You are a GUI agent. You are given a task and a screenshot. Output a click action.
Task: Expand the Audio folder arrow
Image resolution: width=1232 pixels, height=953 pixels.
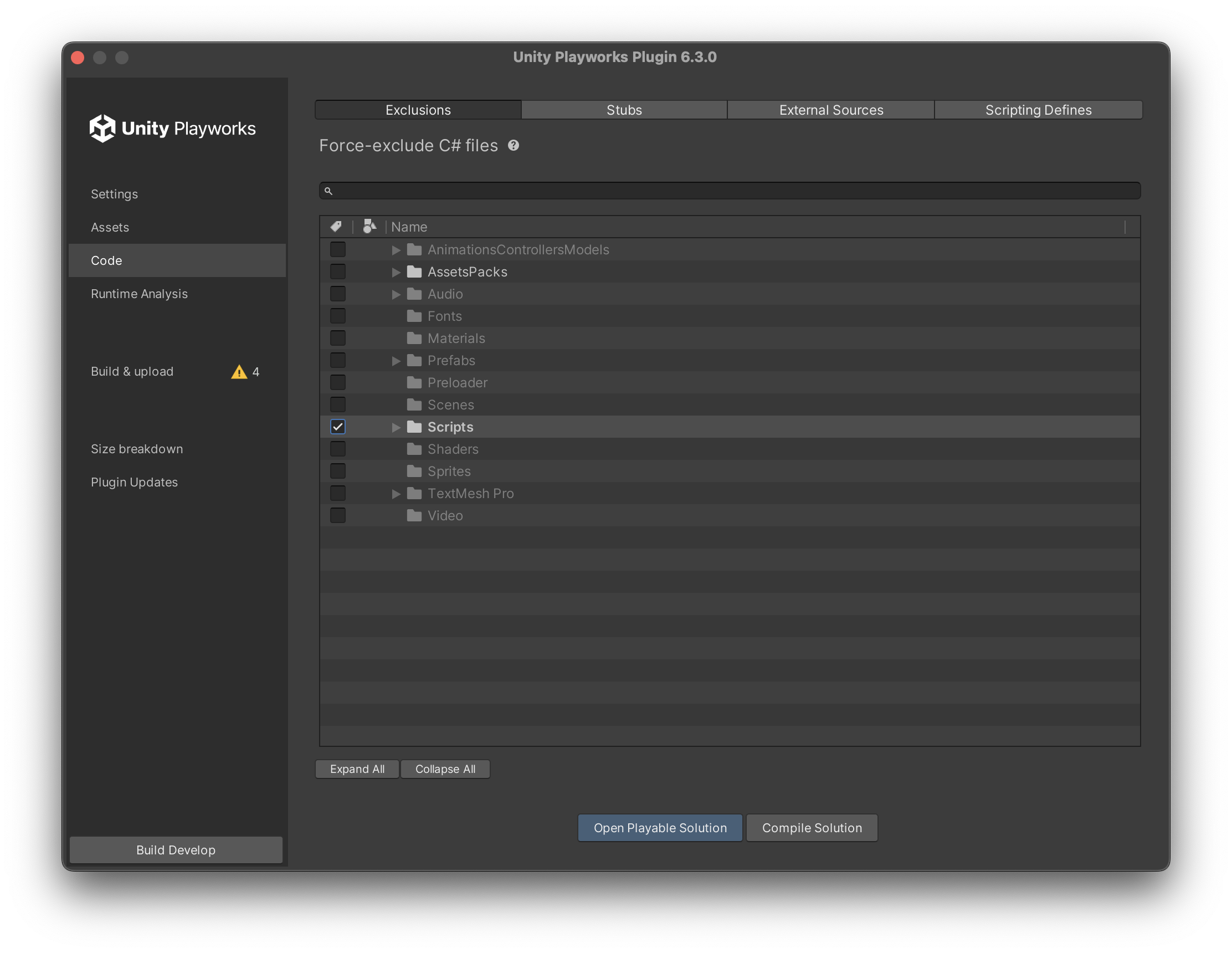pos(396,295)
